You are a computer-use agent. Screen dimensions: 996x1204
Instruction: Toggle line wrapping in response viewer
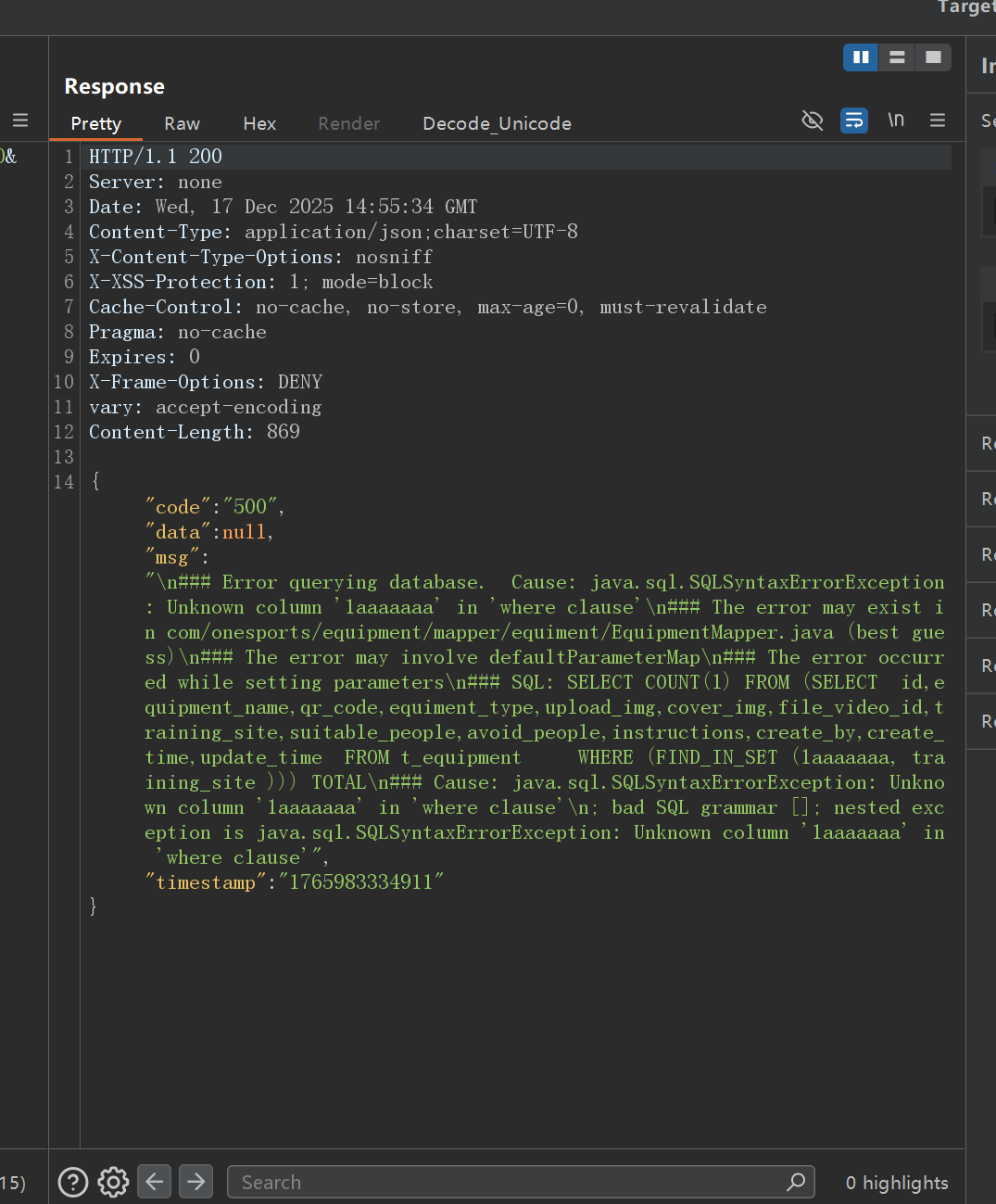click(x=854, y=120)
